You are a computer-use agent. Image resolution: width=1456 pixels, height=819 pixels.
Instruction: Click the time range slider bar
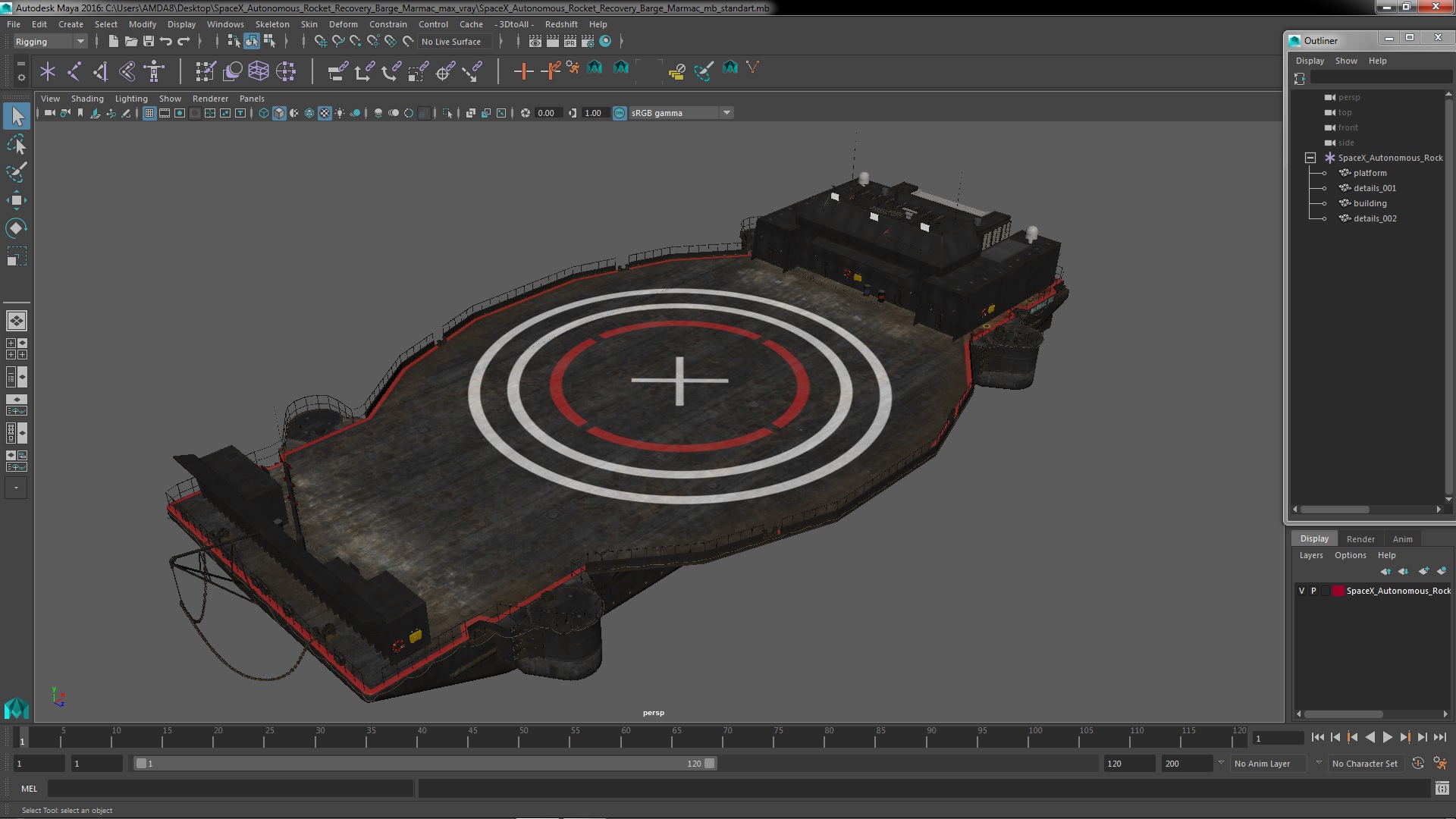(x=425, y=764)
